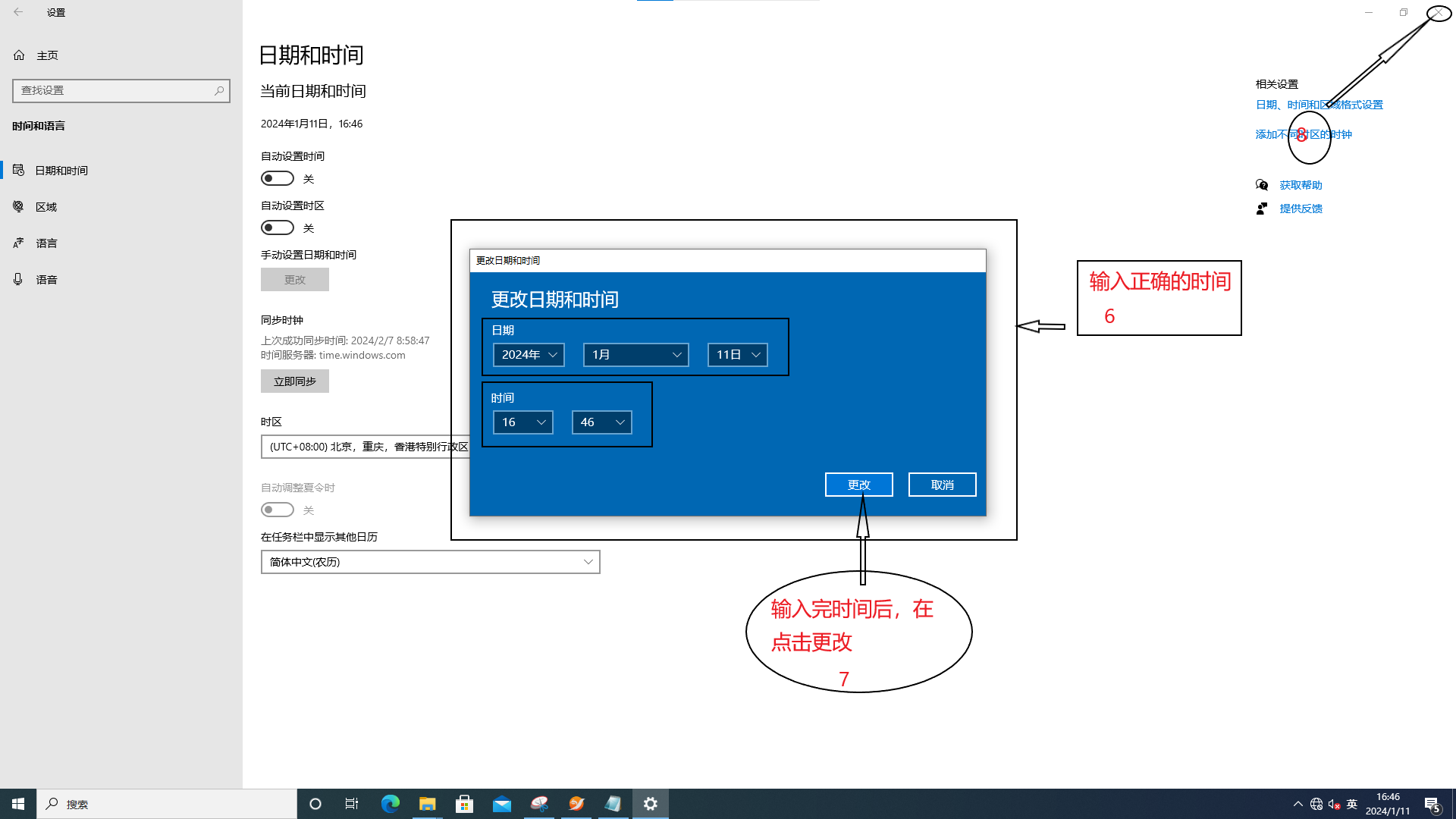
Task: Open the minute dropdown showing 46
Action: tap(601, 422)
